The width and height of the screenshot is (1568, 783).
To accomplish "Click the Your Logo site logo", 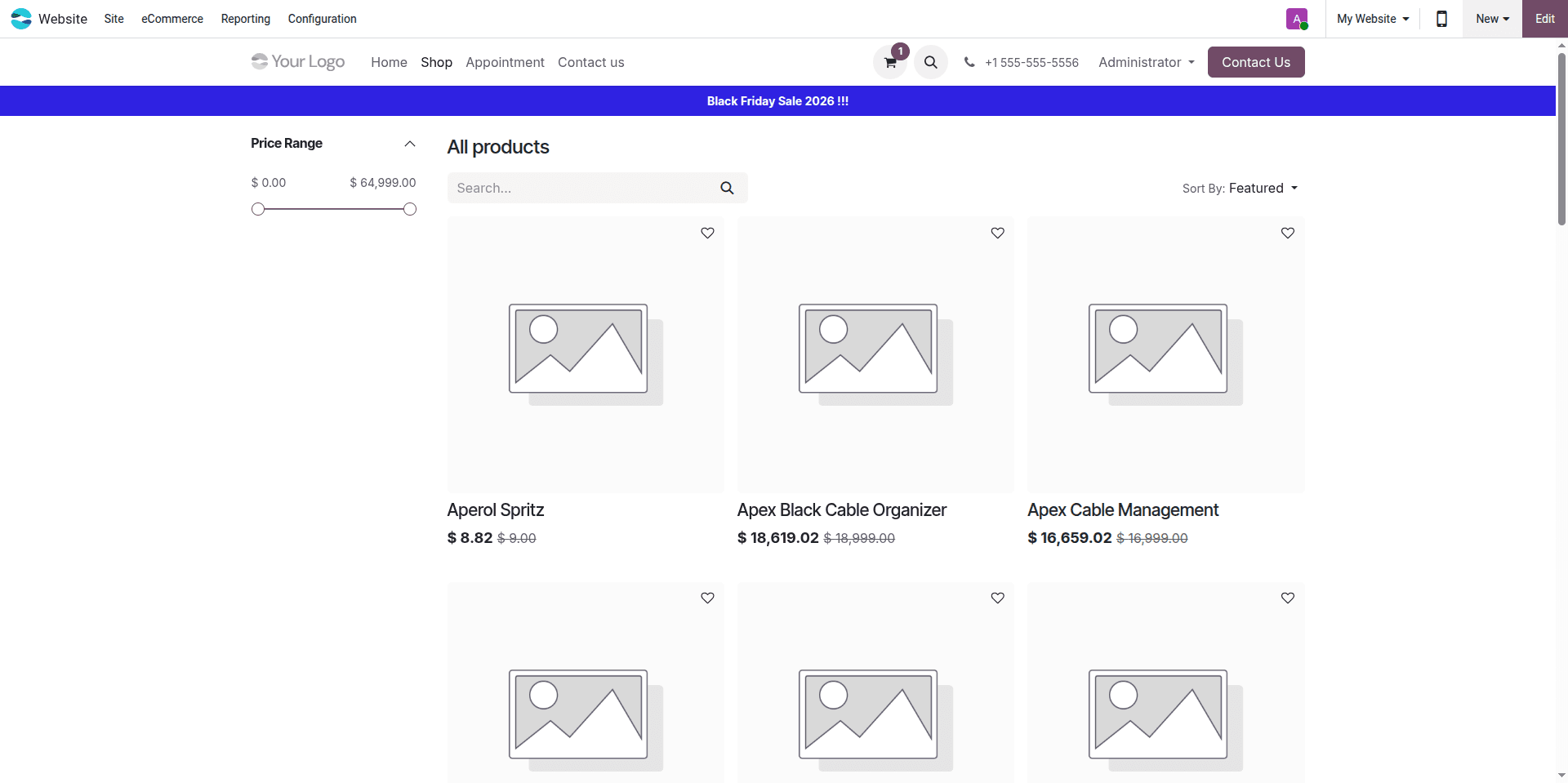I will click(x=298, y=62).
